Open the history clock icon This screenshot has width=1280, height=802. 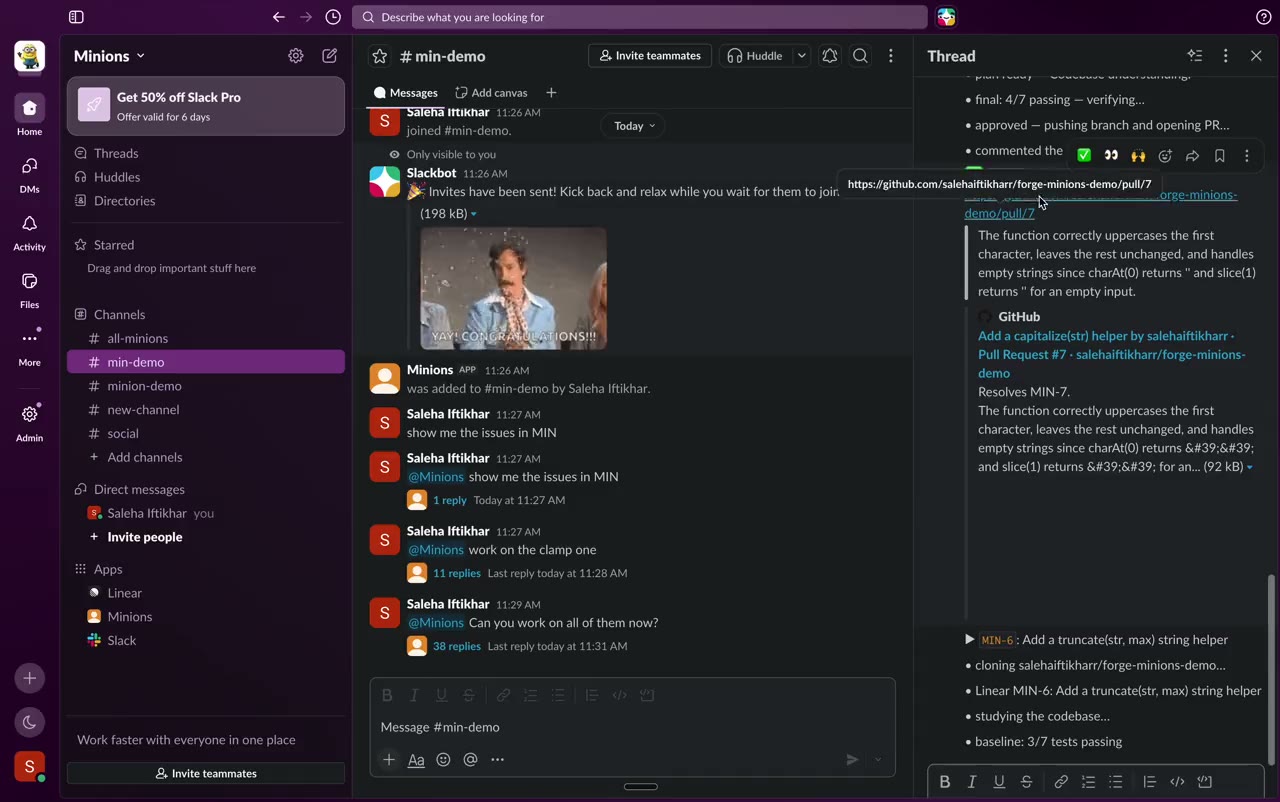click(333, 17)
